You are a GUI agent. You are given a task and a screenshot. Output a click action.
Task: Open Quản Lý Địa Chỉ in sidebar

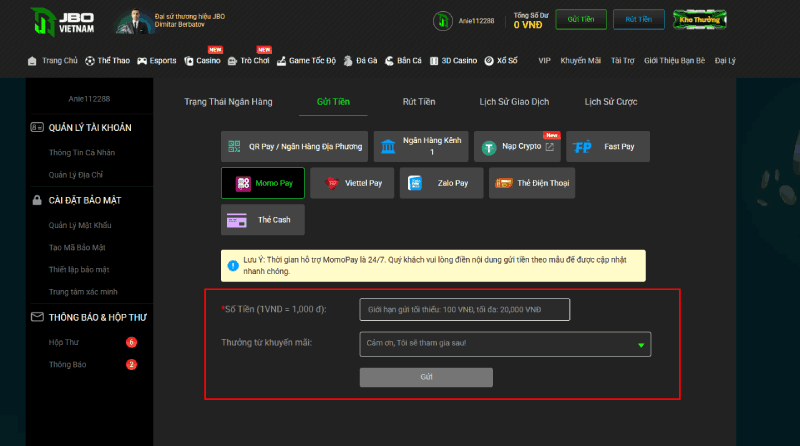(x=76, y=175)
